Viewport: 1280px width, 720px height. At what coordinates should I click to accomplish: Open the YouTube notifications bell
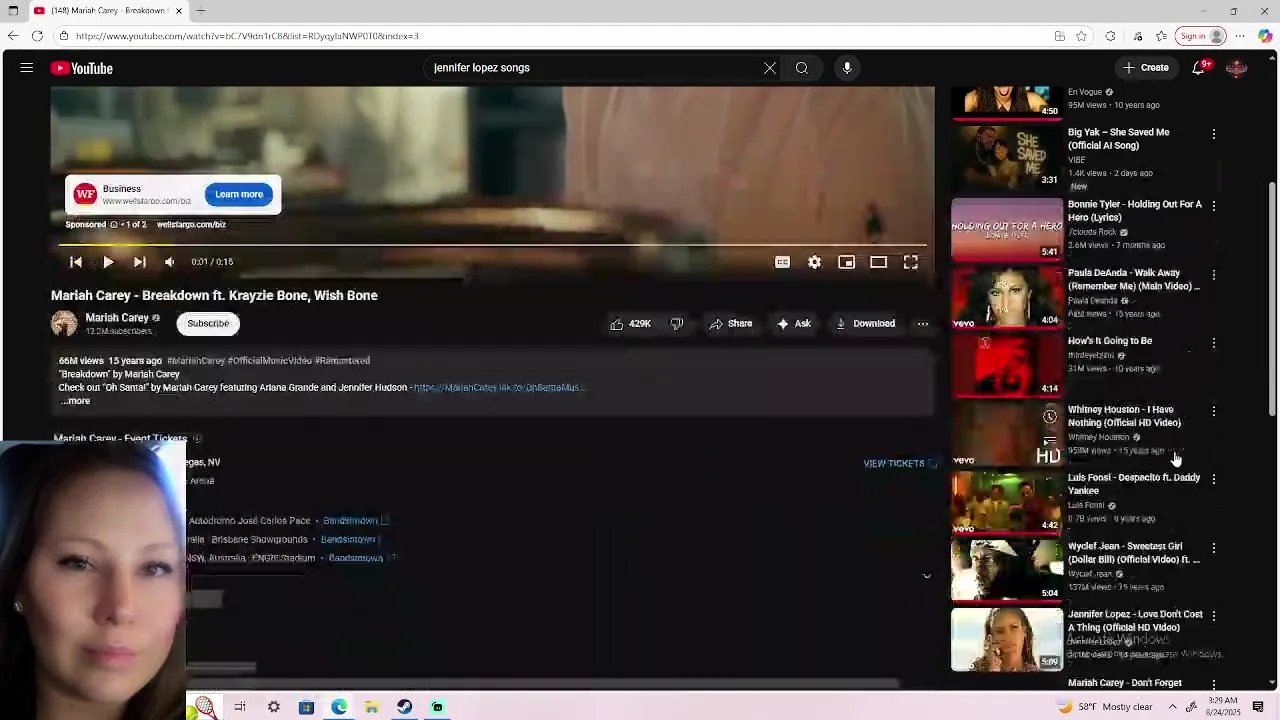point(1199,68)
